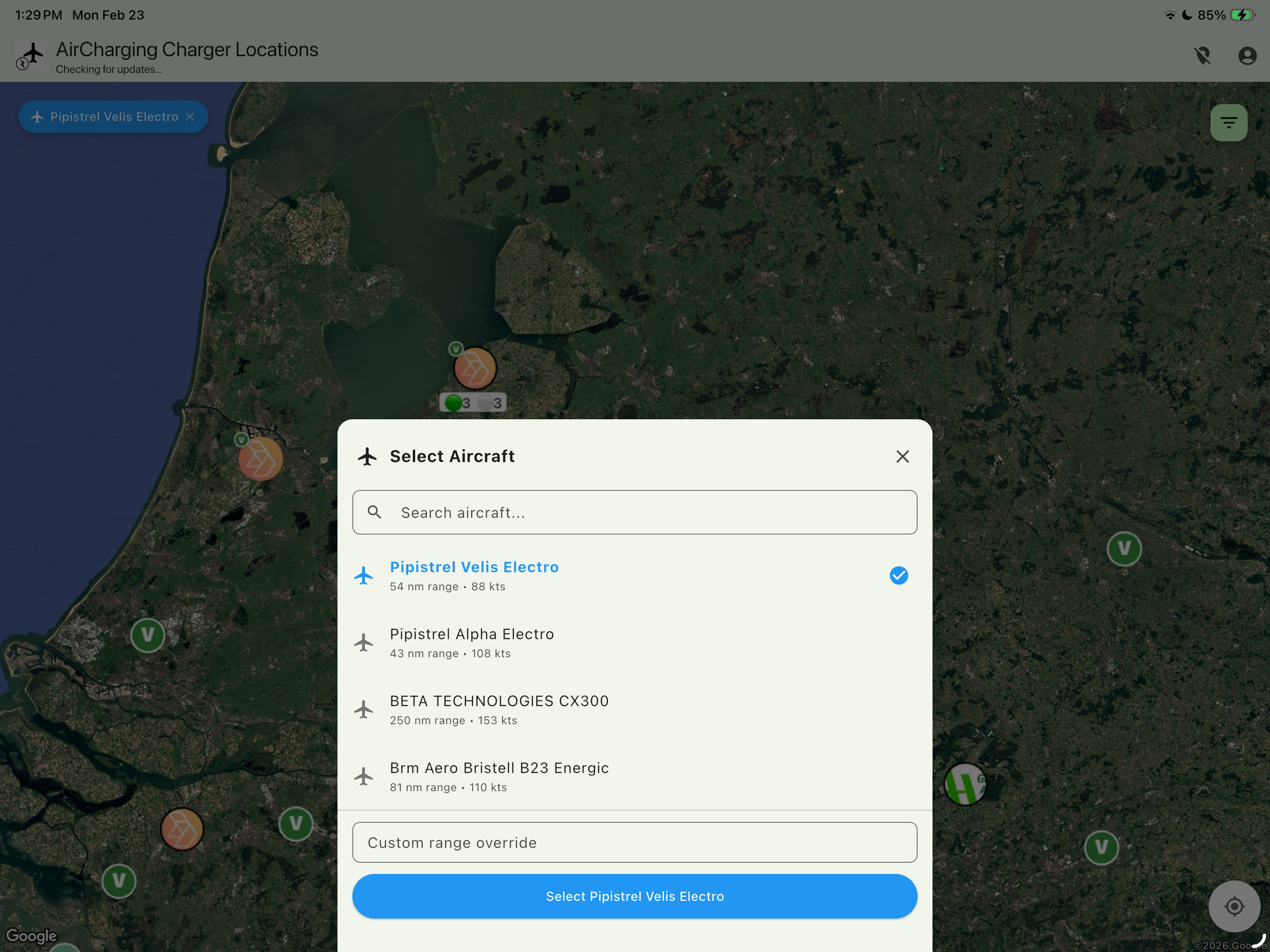This screenshot has width=1270, height=952.
Task: Click the Search aircraft field
Action: click(x=635, y=512)
